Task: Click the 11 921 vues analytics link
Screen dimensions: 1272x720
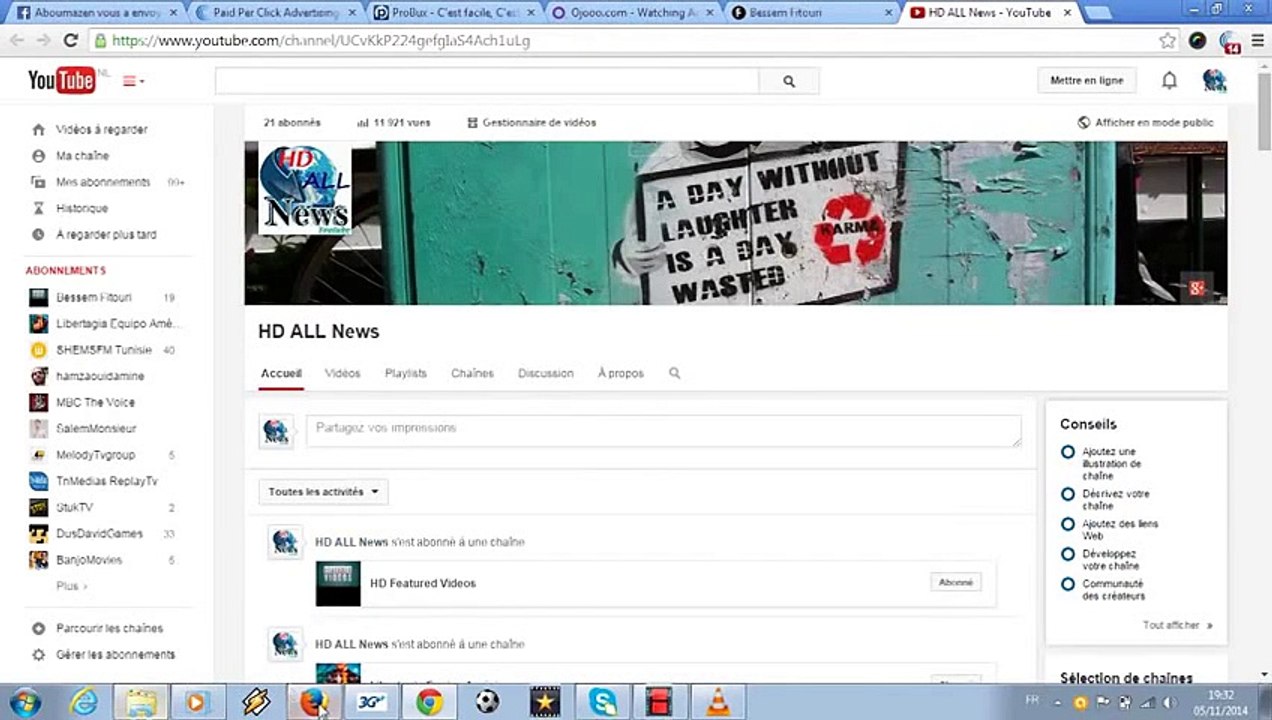Action: (394, 123)
